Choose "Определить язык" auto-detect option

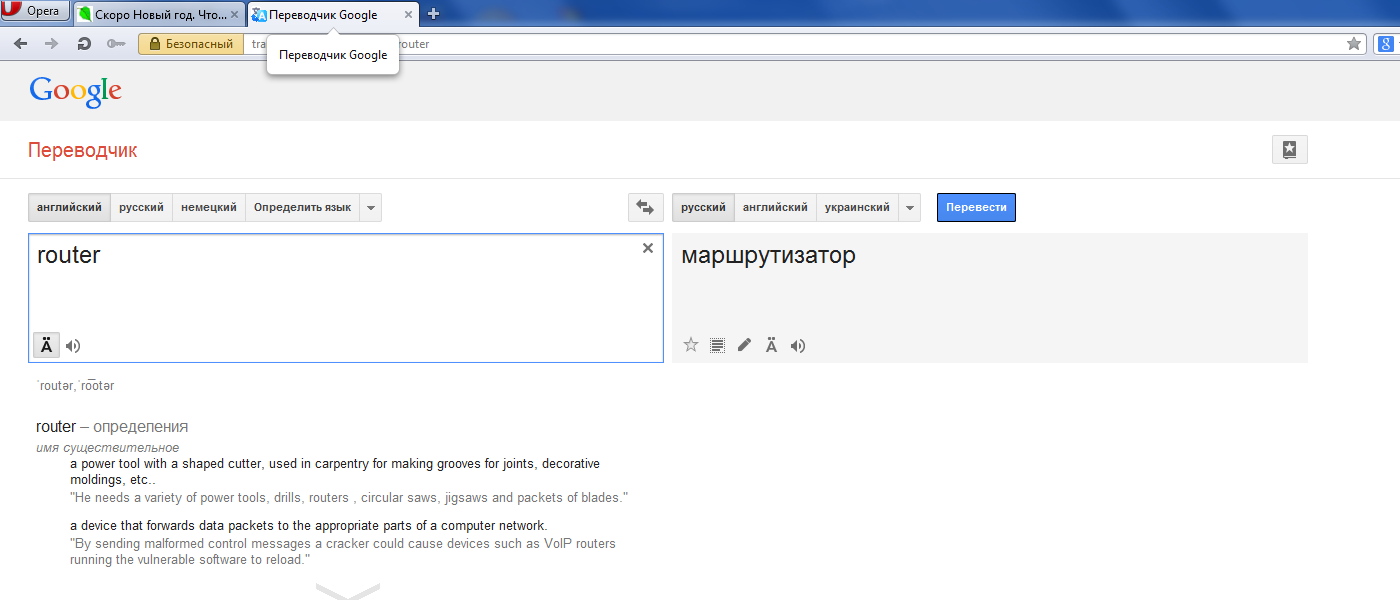tap(302, 208)
